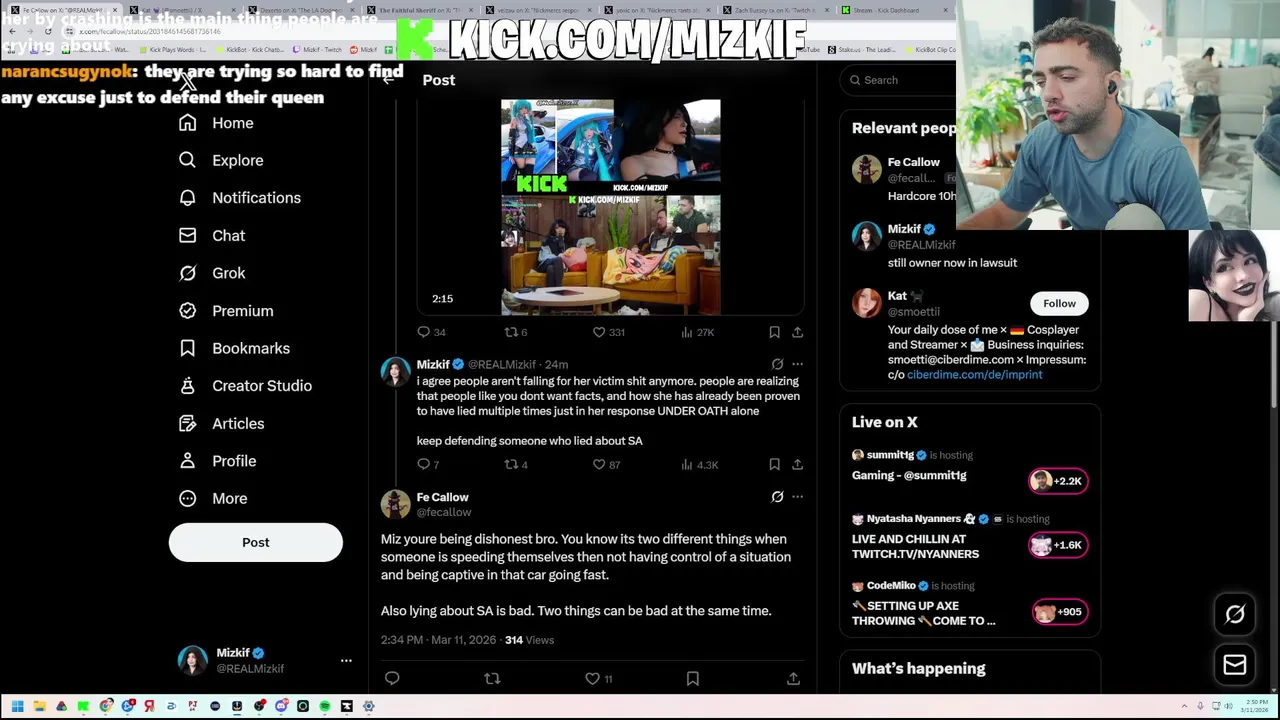Open Spotify from the taskbar
The image size is (1280, 720).
coord(325,706)
